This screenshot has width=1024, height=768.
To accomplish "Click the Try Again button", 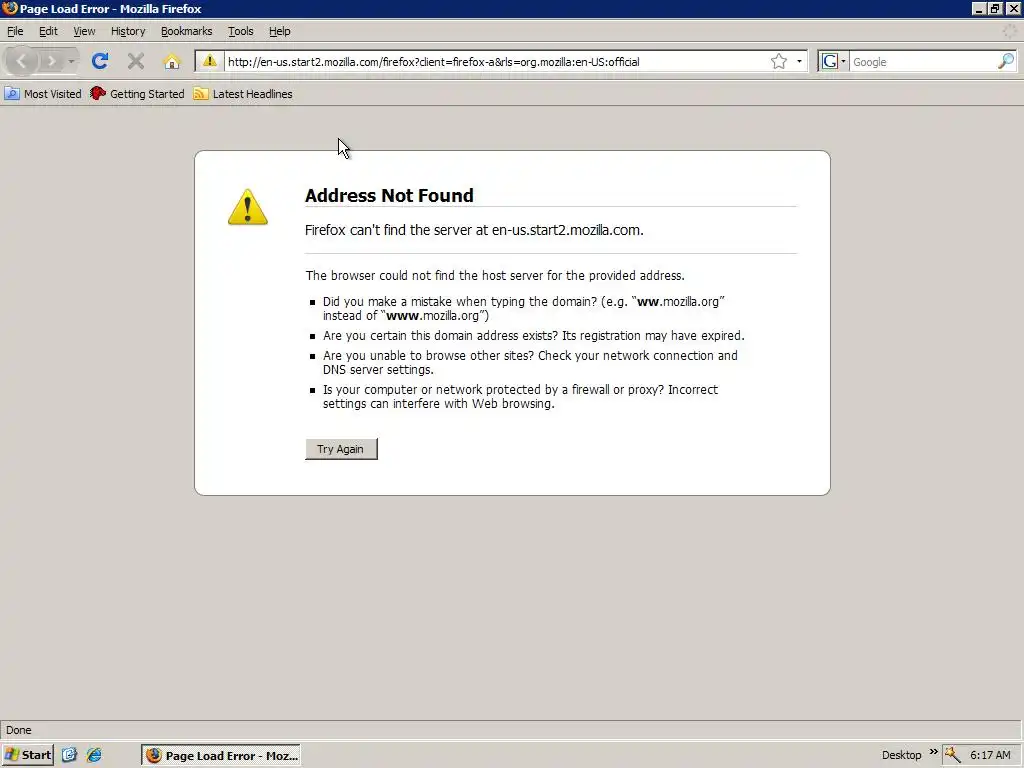I will click(341, 449).
